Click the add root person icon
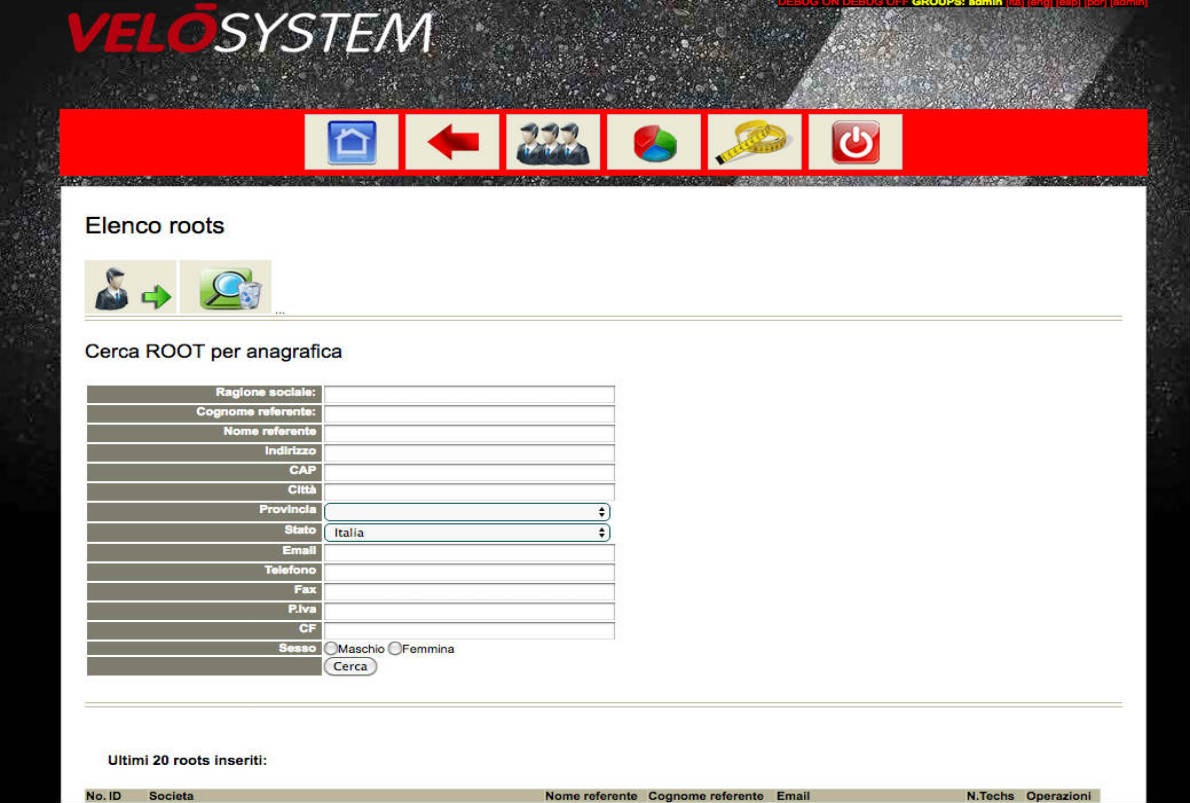This screenshot has height=803, width=1190. 131,287
